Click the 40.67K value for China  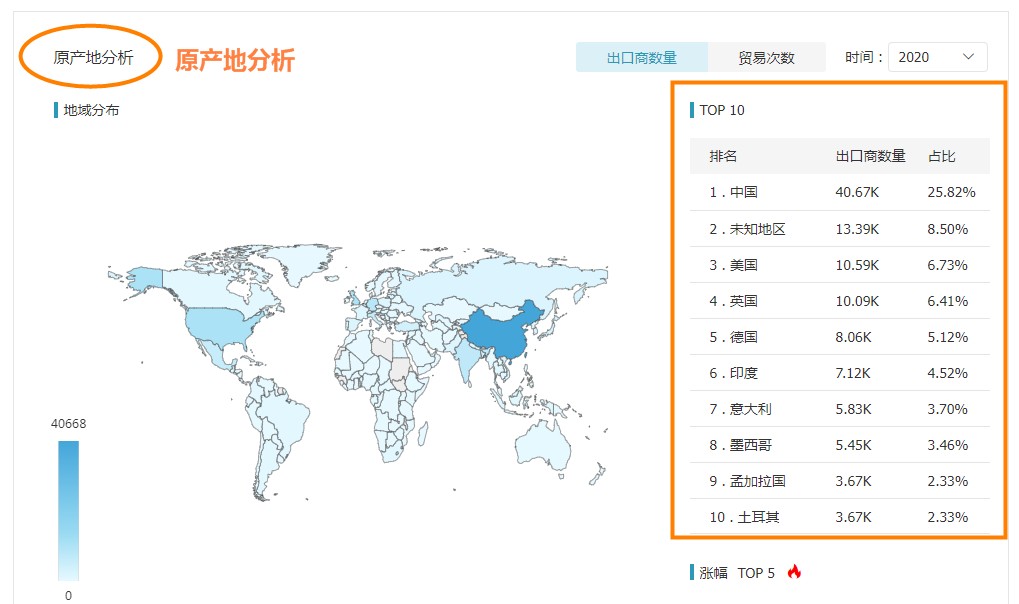tap(857, 192)
